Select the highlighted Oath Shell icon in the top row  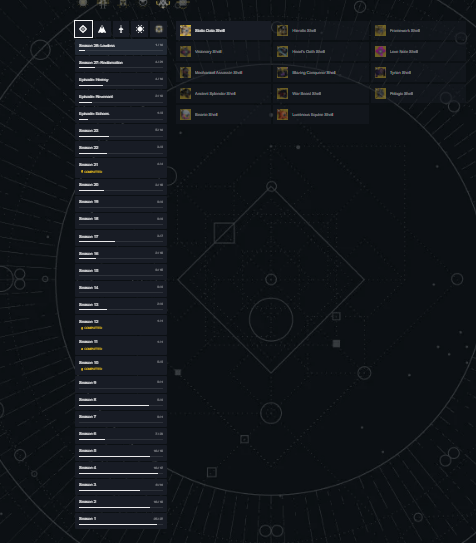[x=185, y=30]
